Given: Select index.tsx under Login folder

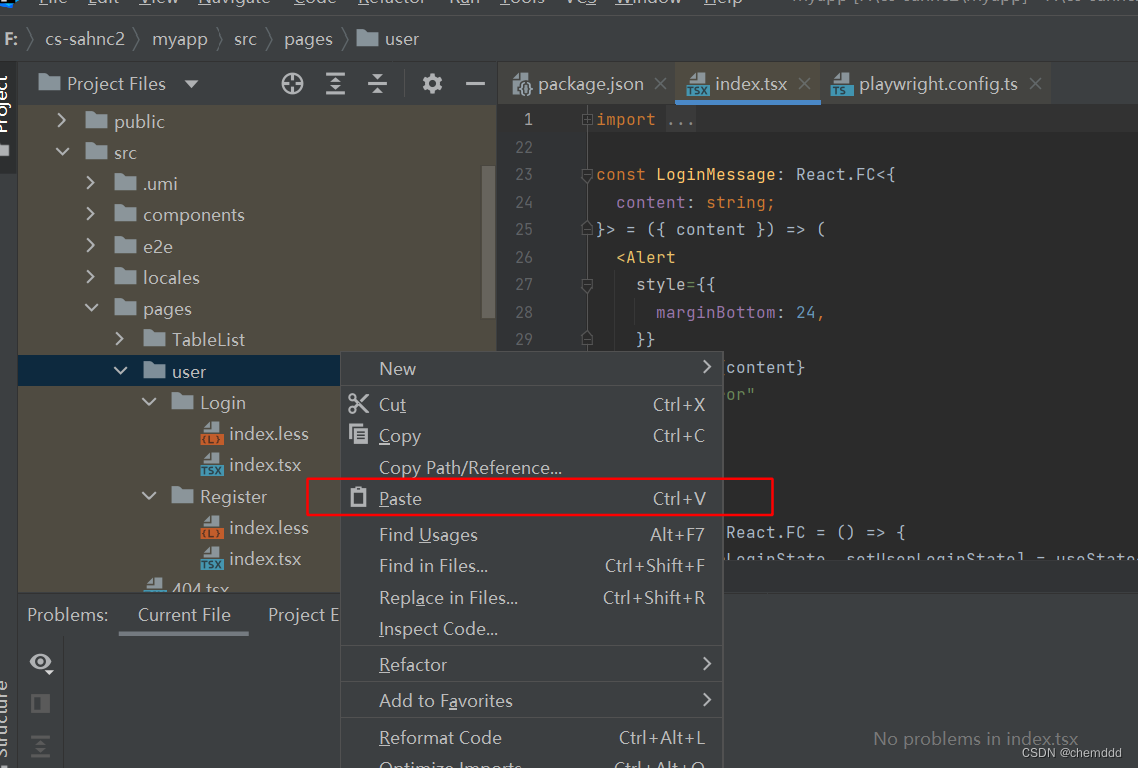Looking at the screenshot, I should 250,465.
